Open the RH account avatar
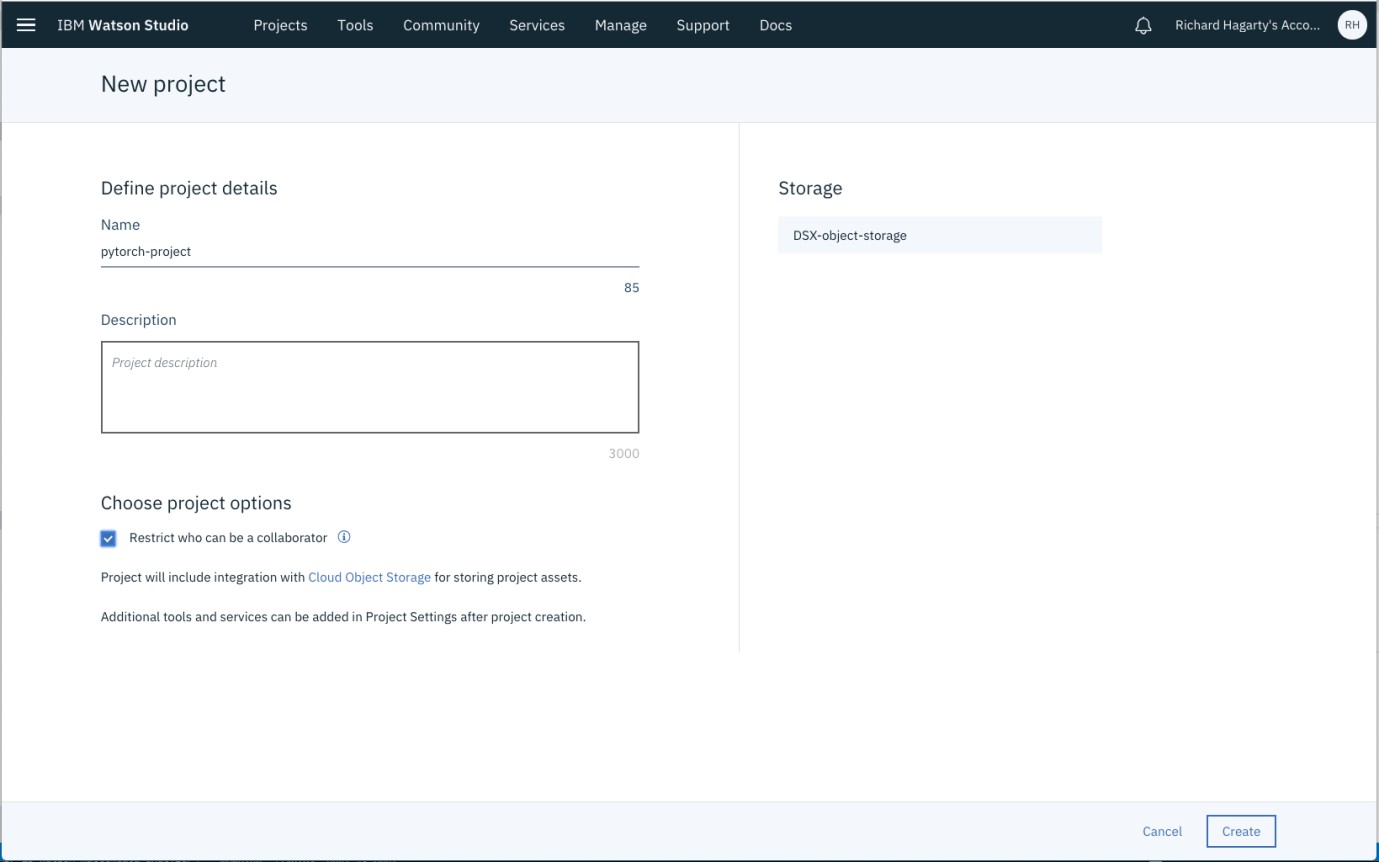Screen dimensions: 1379x862 tap(1352, 25)
